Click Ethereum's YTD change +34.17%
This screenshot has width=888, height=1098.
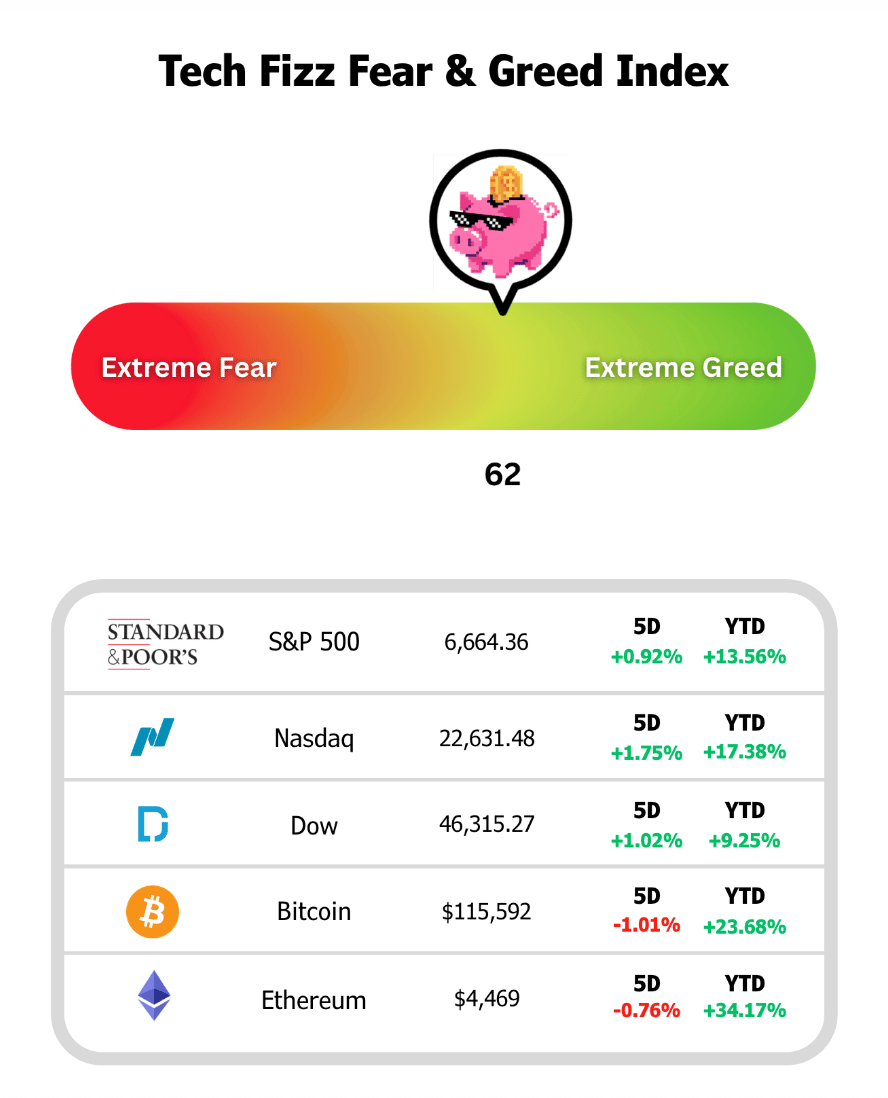(744, 1010)
